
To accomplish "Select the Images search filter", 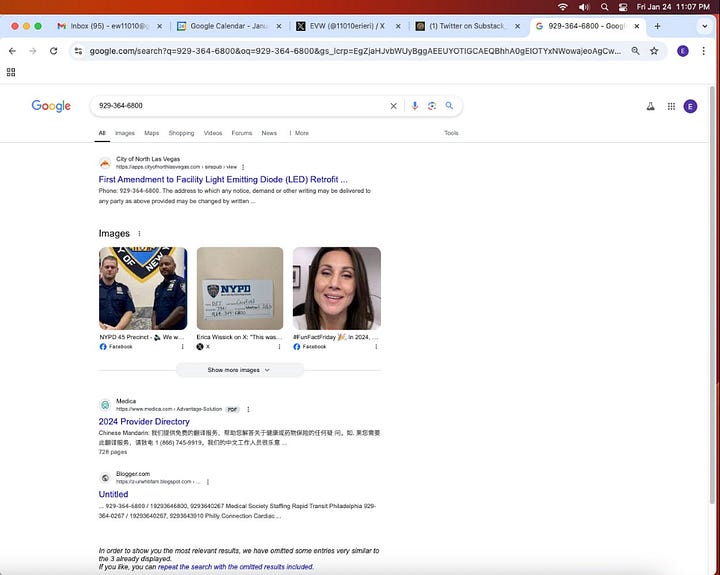I will pyautogui.click(x=125, y=133).
